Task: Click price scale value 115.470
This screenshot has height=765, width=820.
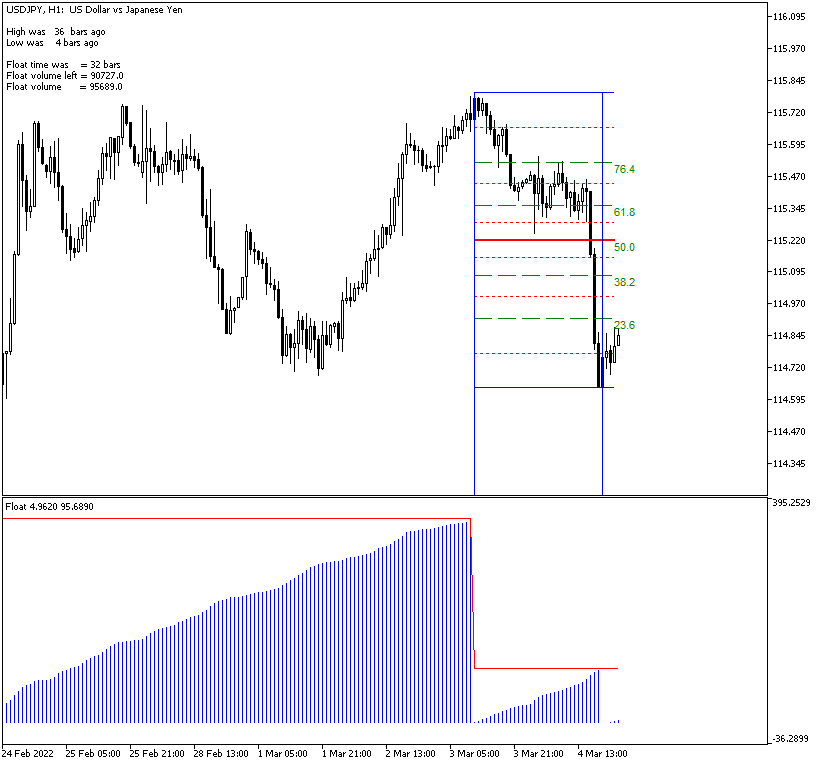Action: click(x=789, y=177)
